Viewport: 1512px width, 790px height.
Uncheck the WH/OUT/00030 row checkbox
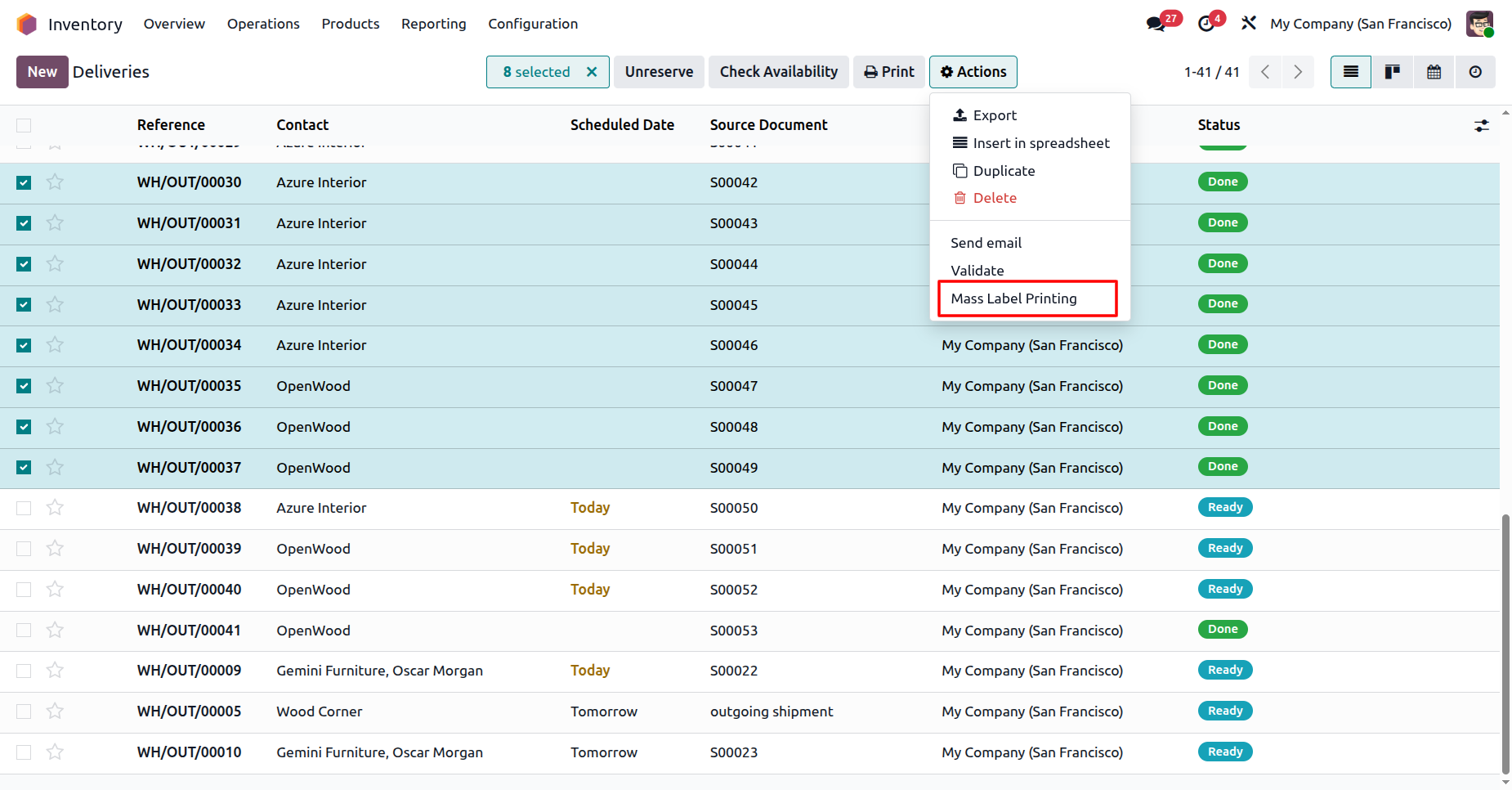pos(24,182)
